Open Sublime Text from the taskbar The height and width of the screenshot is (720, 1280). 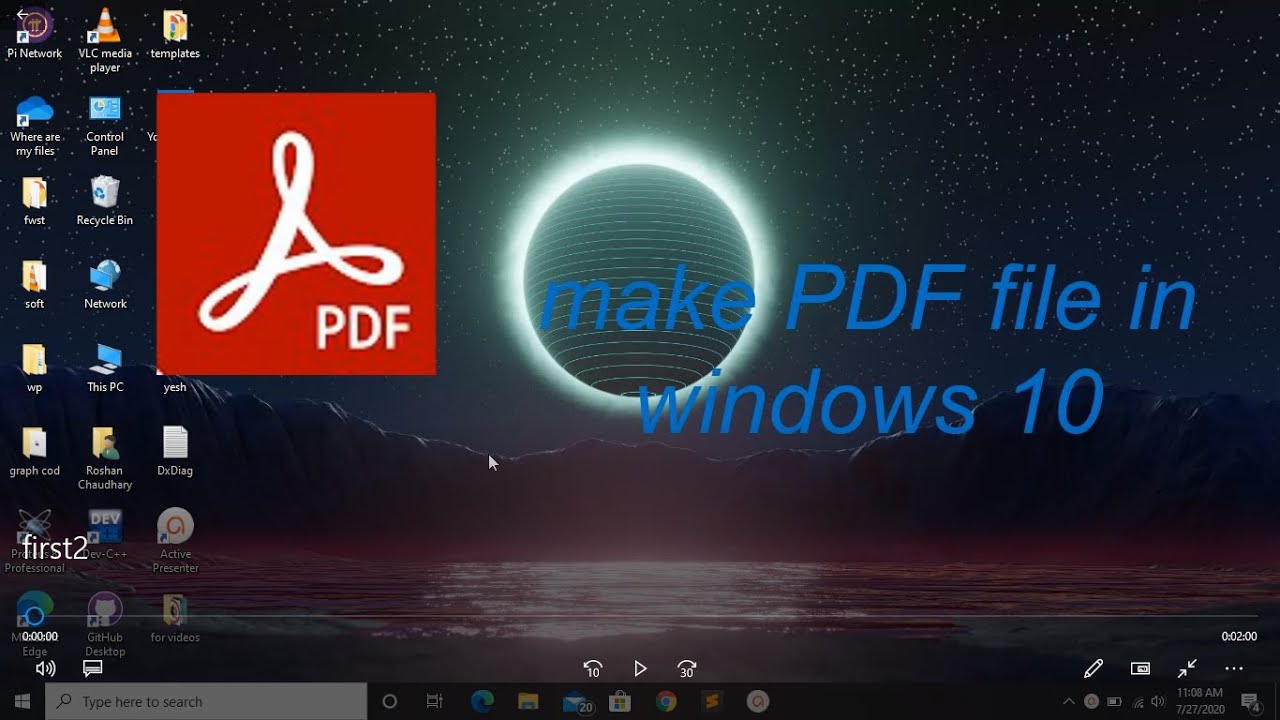pyautogui.click(x=711, y=701)
